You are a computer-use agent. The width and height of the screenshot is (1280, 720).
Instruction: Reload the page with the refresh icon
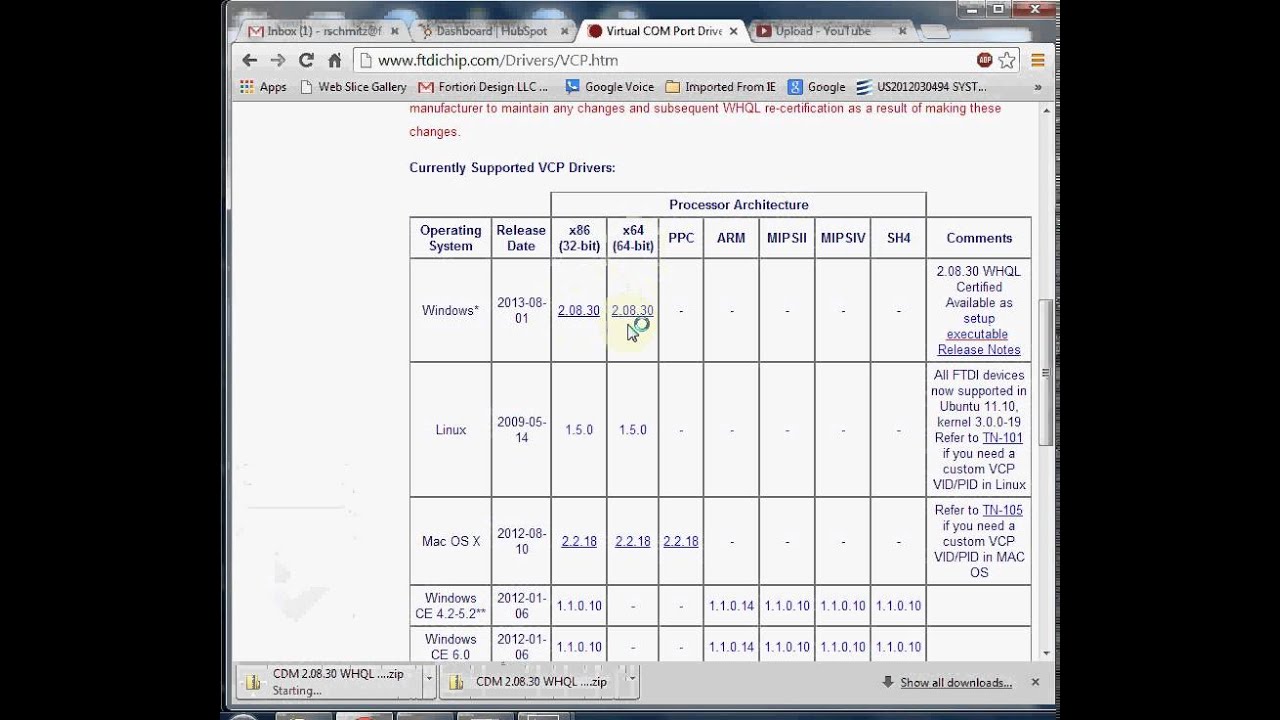click(x=306, y=60)
